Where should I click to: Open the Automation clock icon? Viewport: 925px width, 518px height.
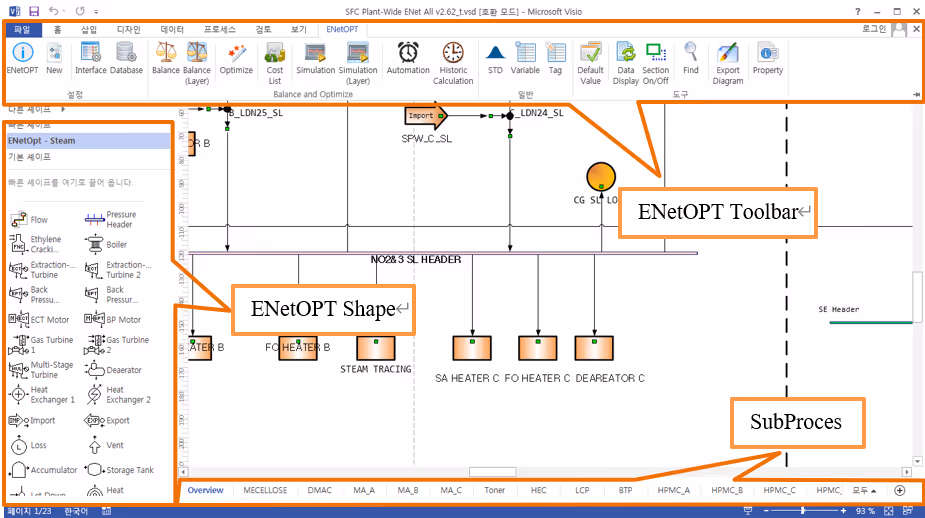(408, 58)
